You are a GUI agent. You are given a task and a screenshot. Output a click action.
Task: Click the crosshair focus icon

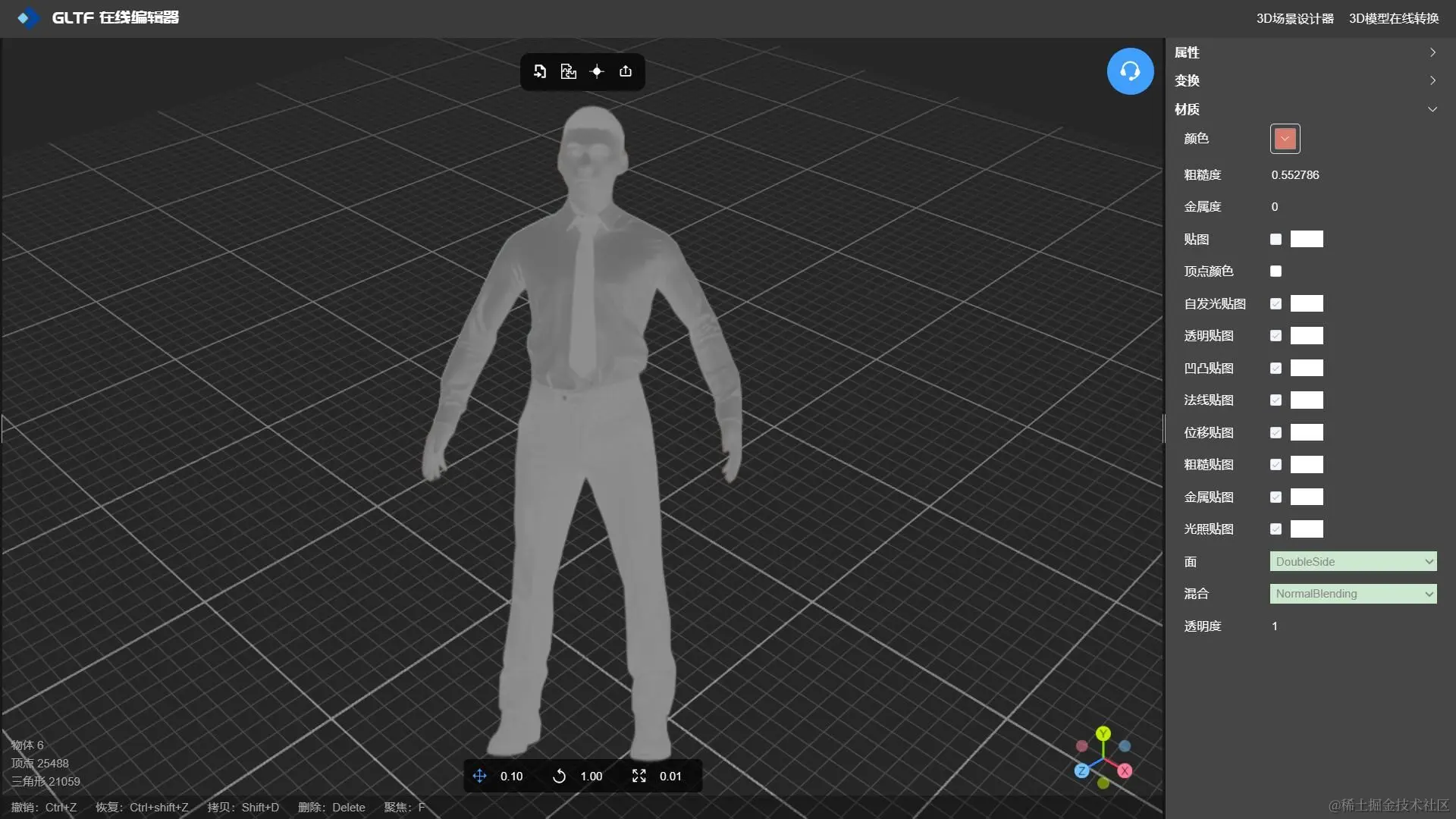click(x=597, y=71)
